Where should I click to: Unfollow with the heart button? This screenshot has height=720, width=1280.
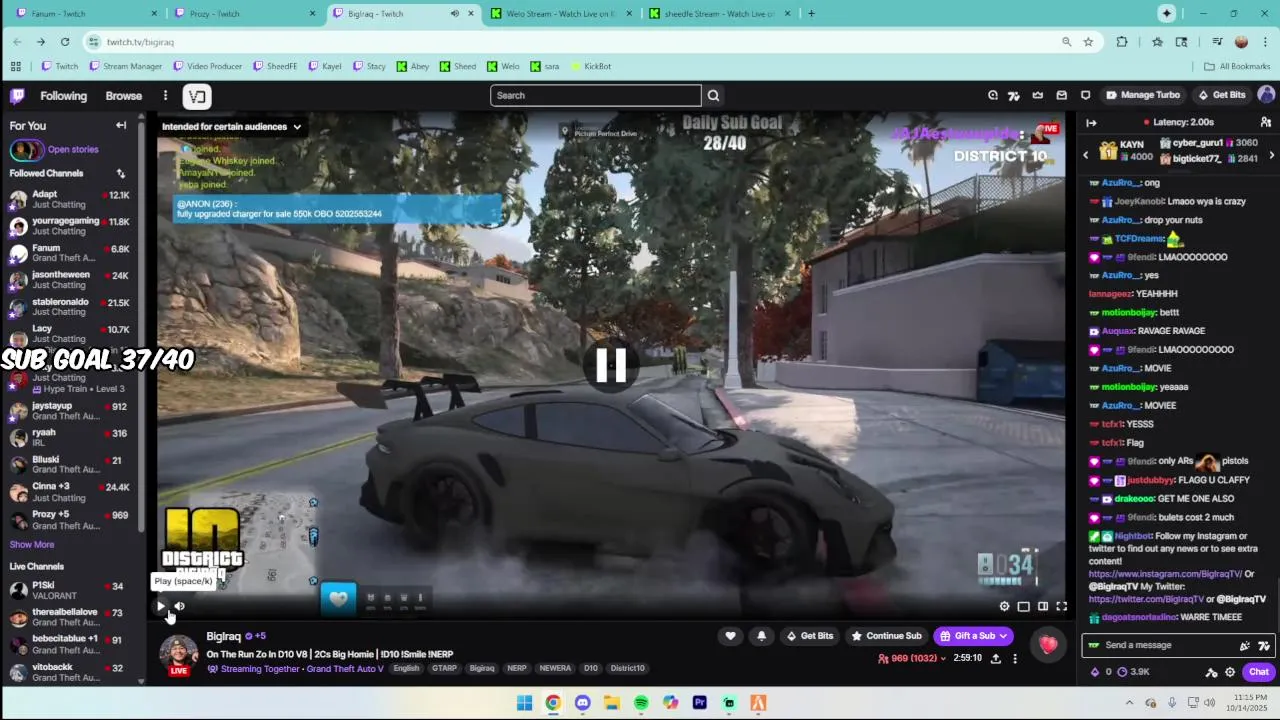tap(730, 636)
